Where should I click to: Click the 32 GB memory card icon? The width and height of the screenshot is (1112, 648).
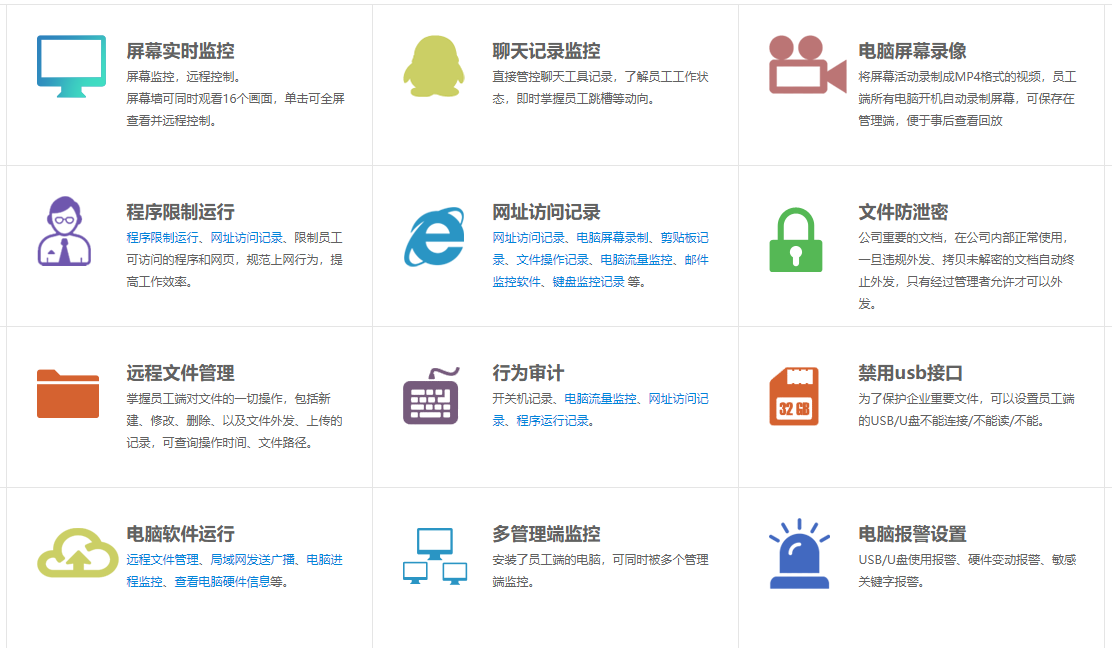(794, 396)
